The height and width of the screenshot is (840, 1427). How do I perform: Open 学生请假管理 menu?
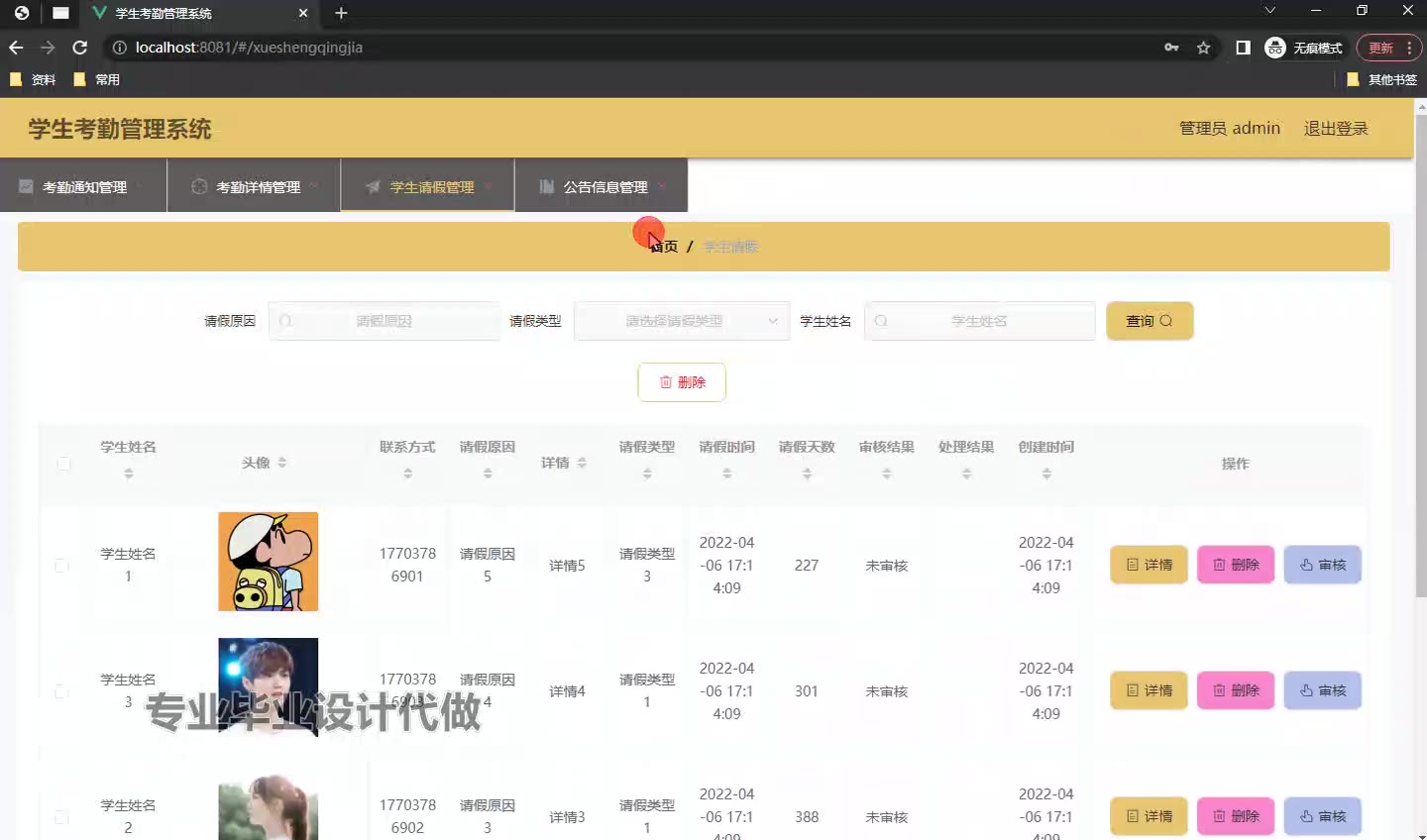pos(428,186)
